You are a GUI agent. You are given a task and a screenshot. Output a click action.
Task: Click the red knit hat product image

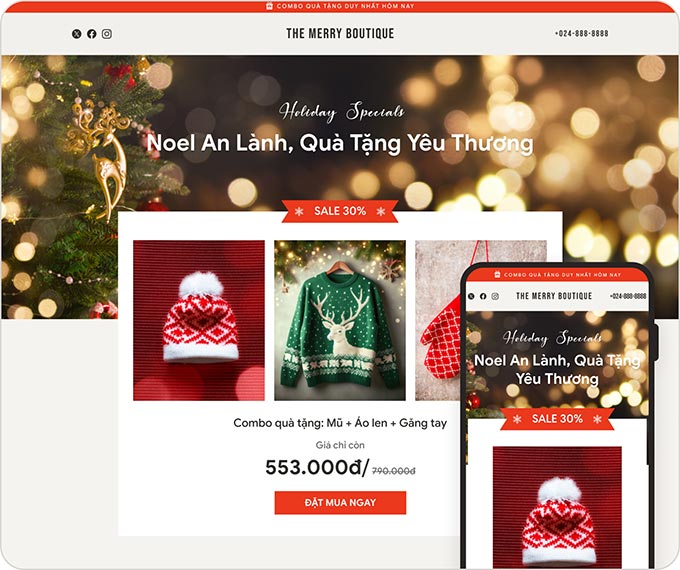click(199, 320)
